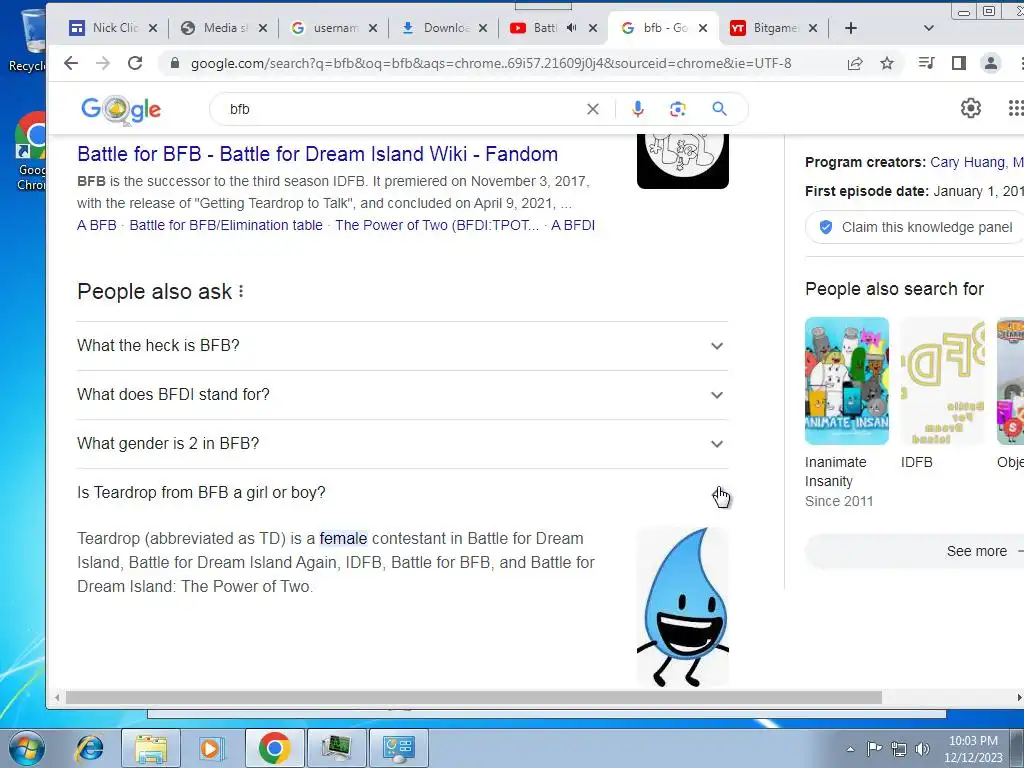The width and height of the screenshot is (1024, 768).
Task: Open Windows Media Player from taskbar
Action: pyautogui.click(x=211, y=748)
